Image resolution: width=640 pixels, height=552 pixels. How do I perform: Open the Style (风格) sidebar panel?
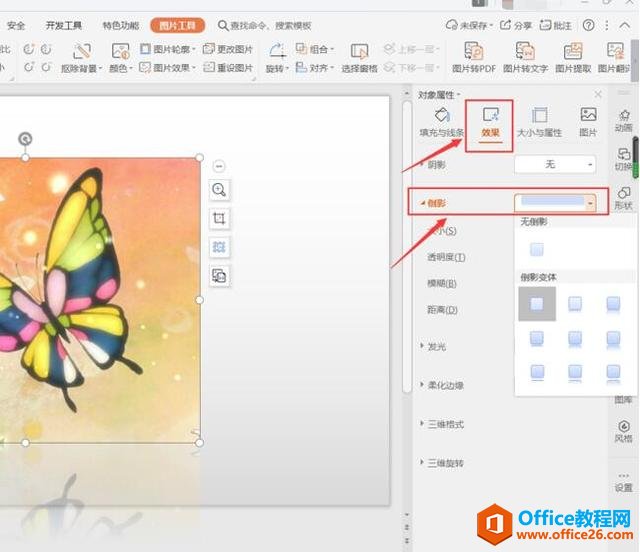point(624,431)
